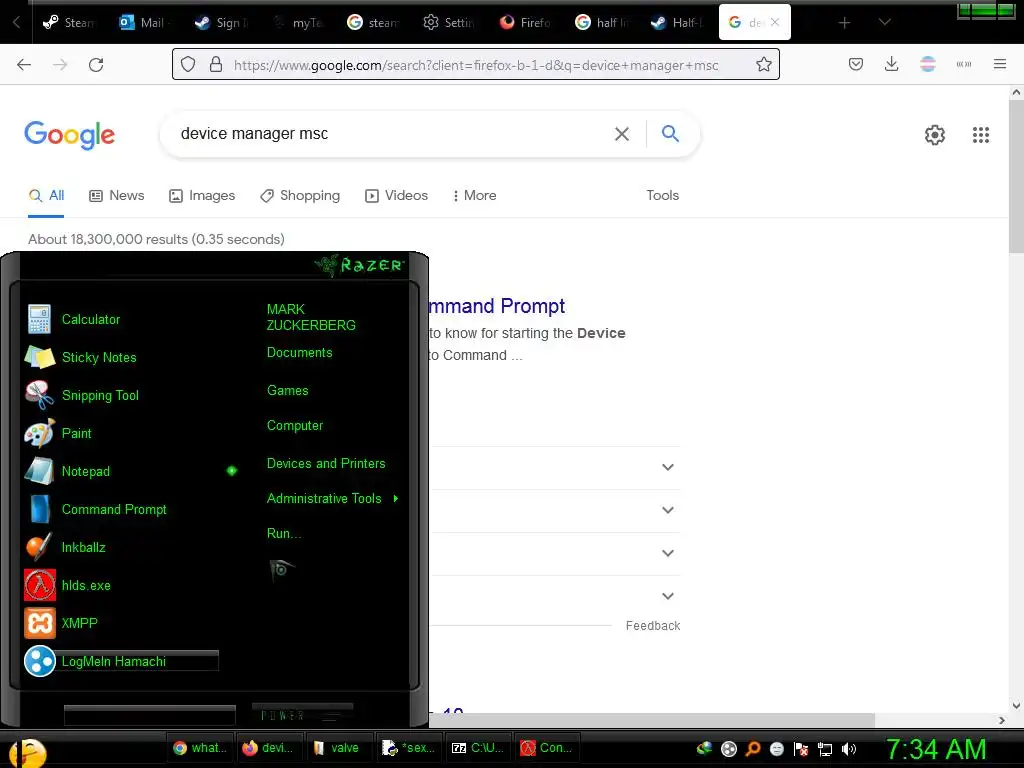Open a new browser tab

(844, 23)
